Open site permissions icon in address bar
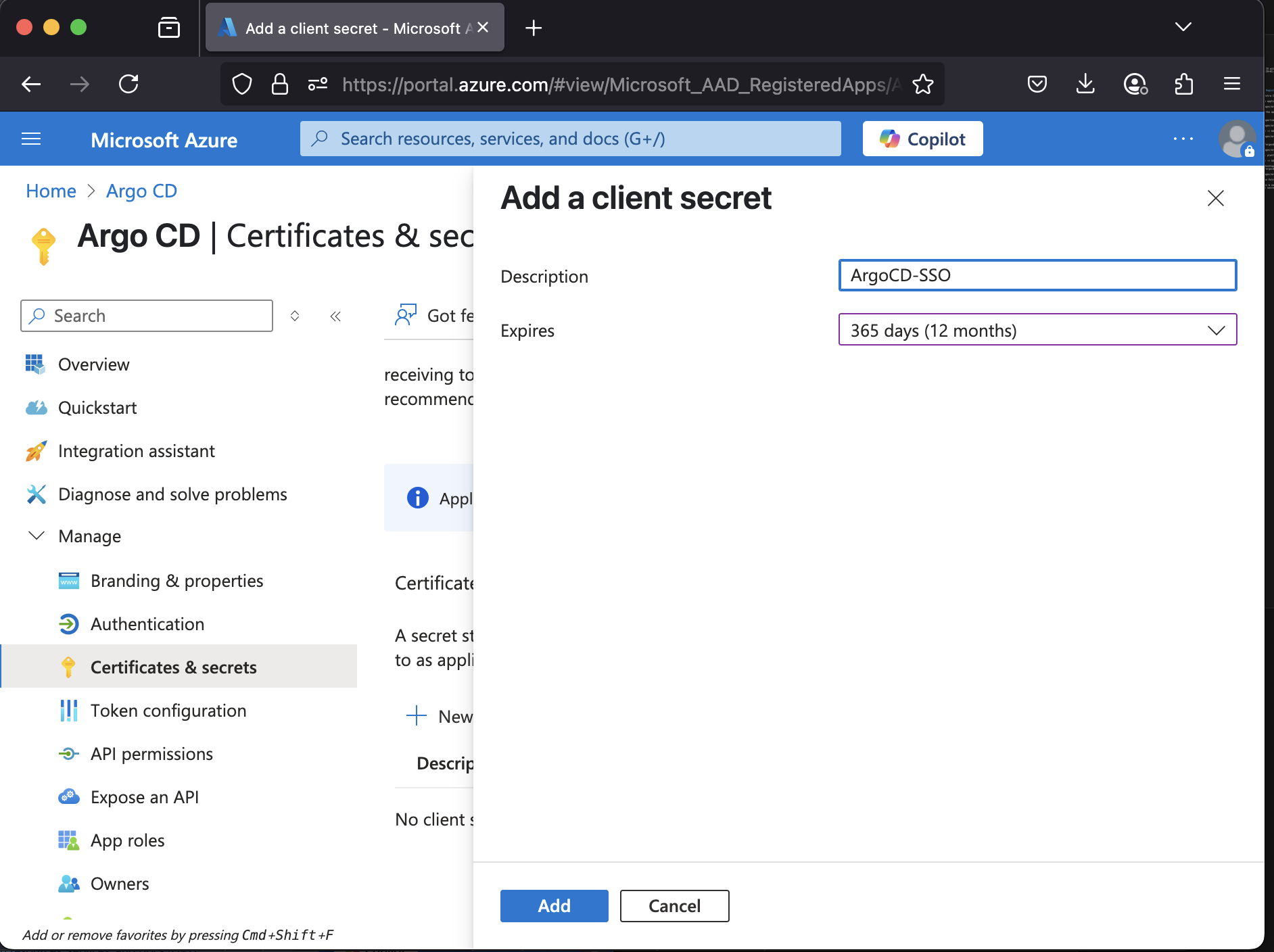 (318, 84)
